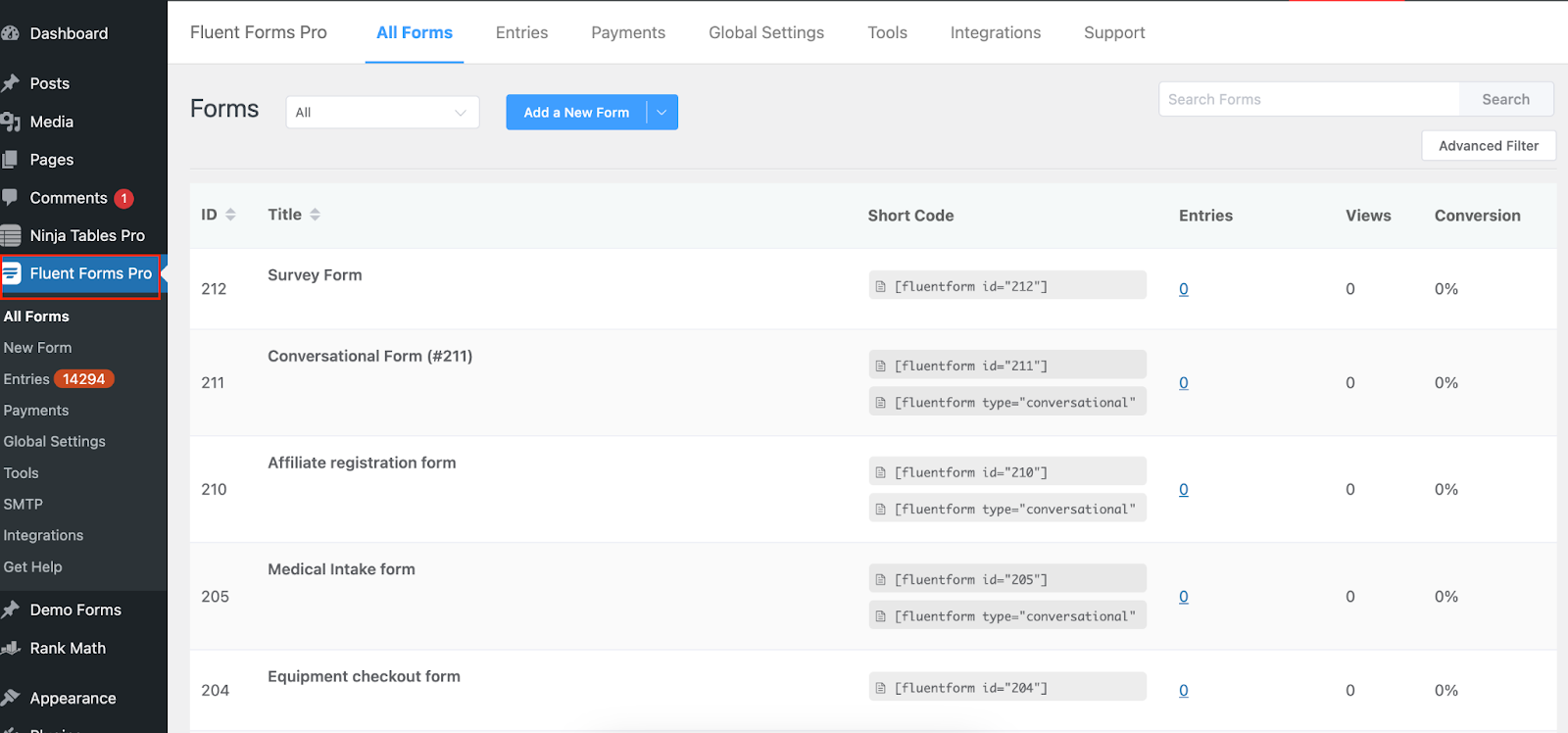Open Global Settings in sidebar submenu
Viewport: 1568px width, 733px height.
(55, 442)
